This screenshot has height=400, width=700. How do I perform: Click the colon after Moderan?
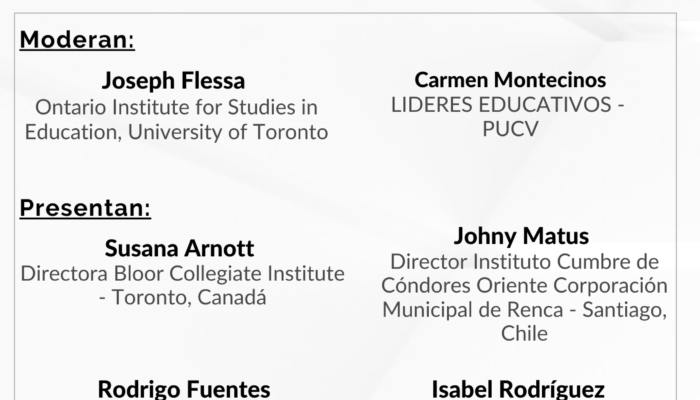131,41
